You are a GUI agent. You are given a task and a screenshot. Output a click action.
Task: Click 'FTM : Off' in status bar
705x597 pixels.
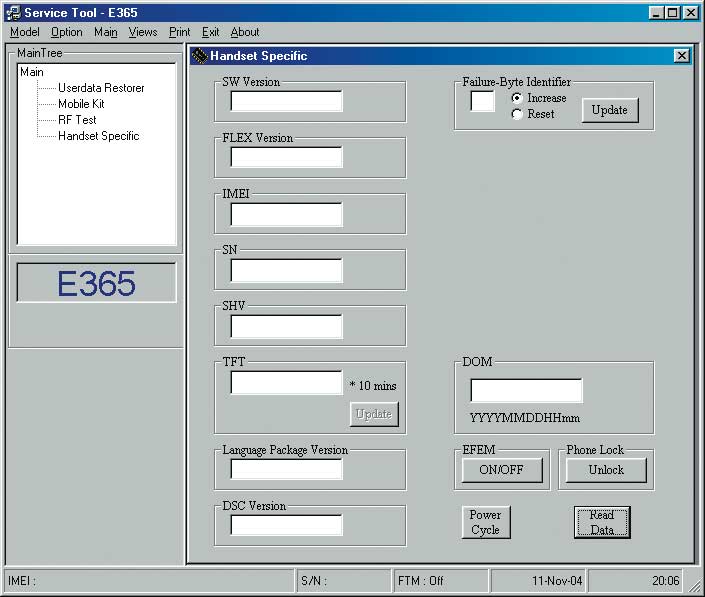(x=441, y=581)
